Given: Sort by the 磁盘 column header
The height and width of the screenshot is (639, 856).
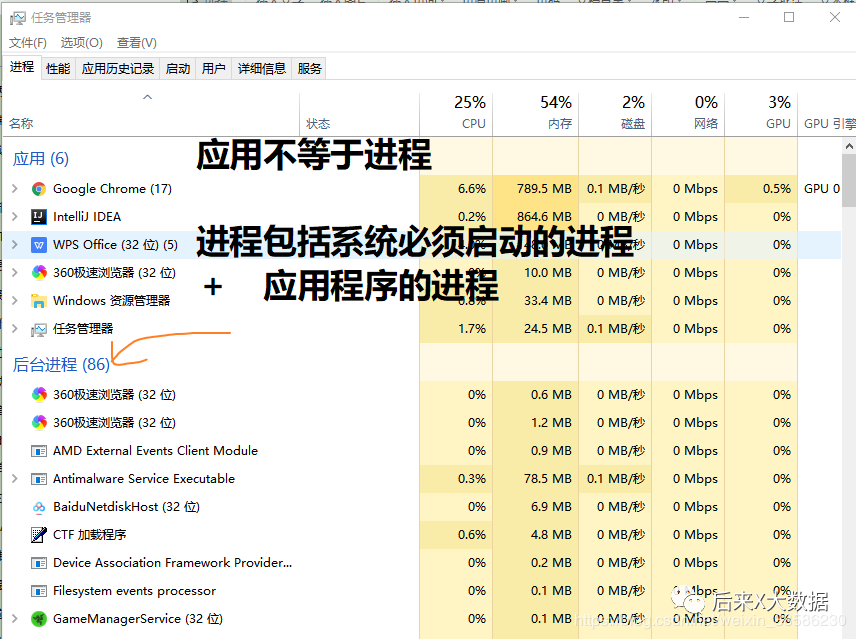Looking at the screenshot, I should pyautogui.click(x=615, y=114).
